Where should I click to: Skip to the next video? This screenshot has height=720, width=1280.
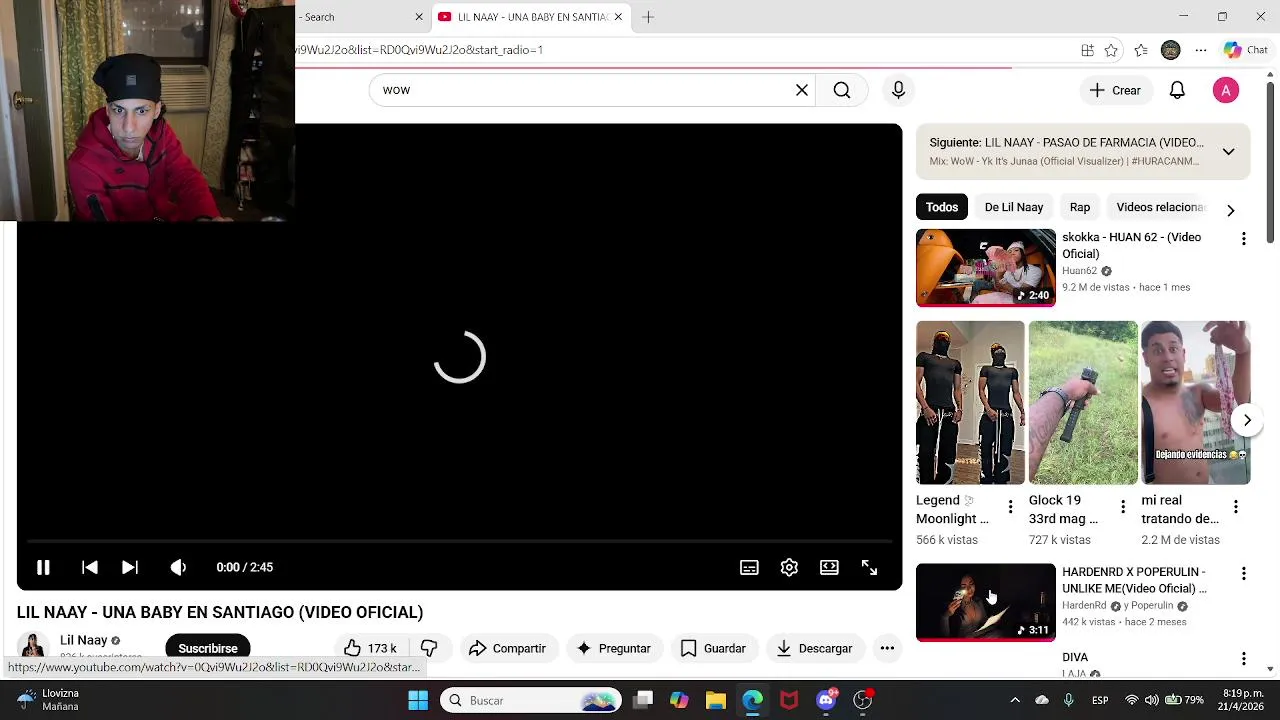[130, 567]
